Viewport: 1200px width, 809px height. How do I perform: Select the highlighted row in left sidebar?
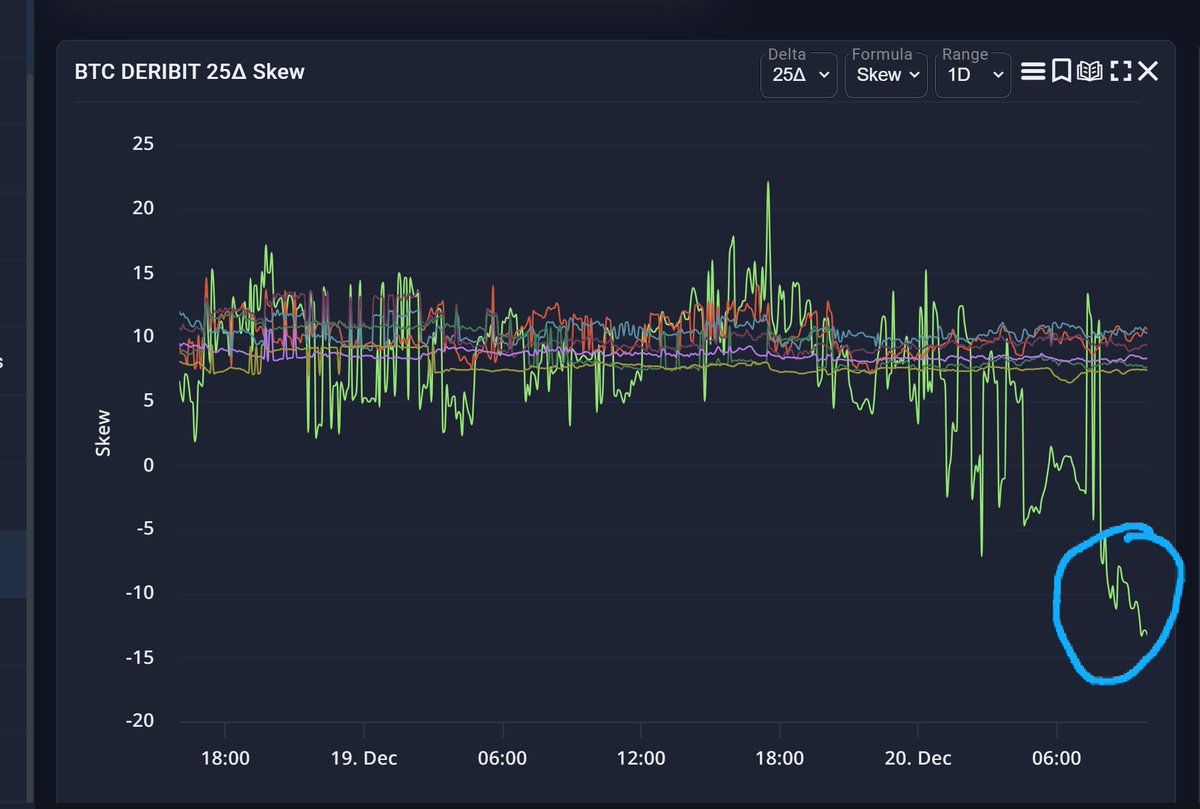coord(14,564)
